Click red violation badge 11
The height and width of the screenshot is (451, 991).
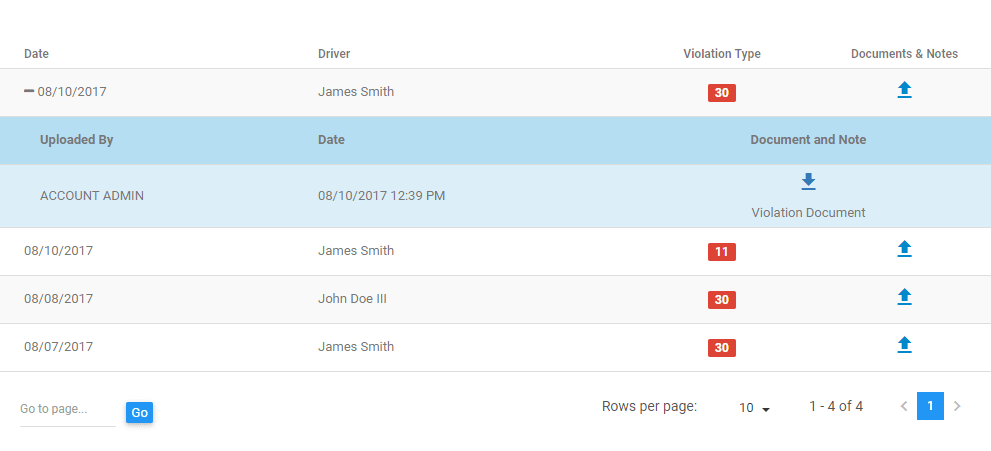click(722, 252)
